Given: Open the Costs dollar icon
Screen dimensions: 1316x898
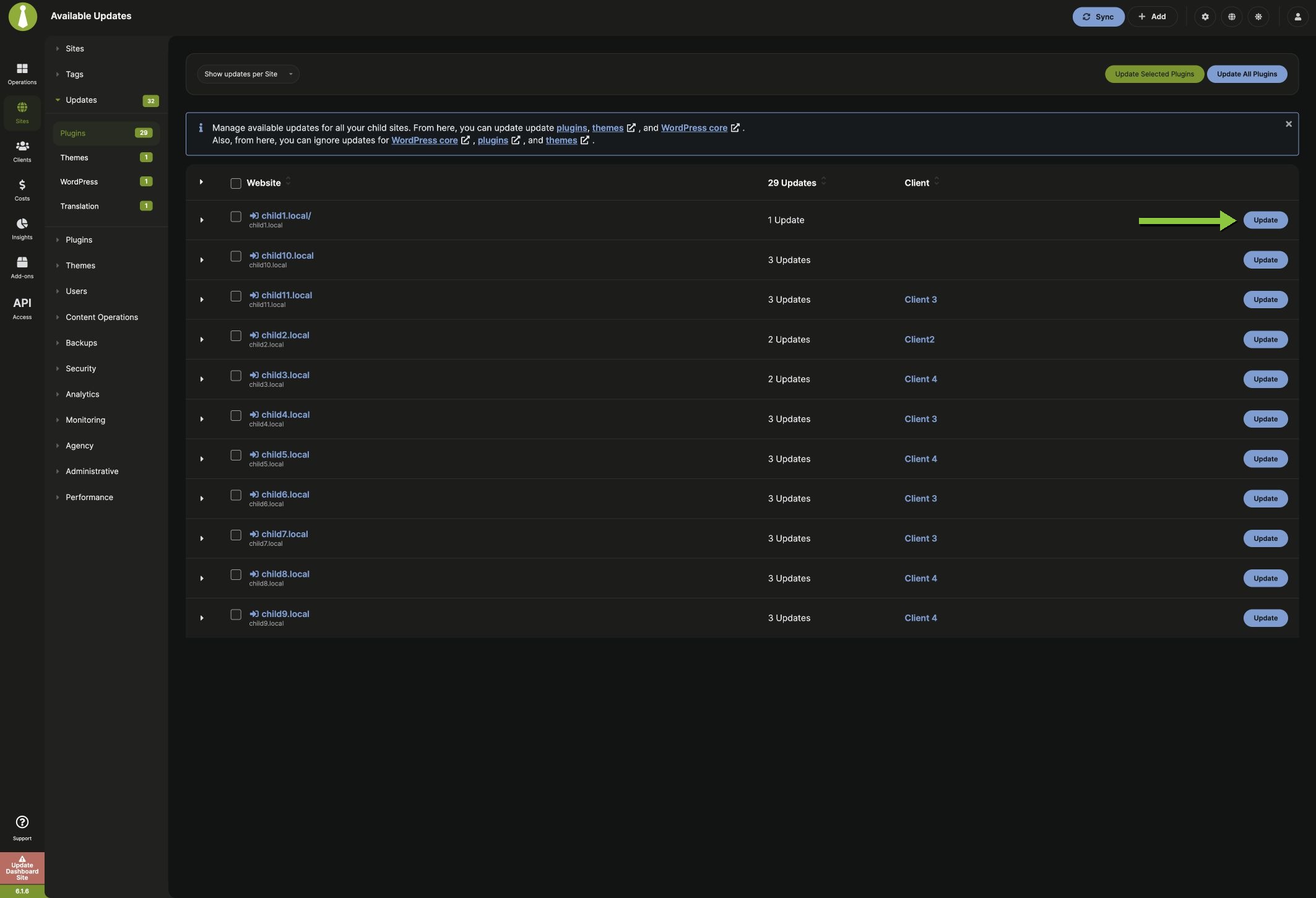Looking at the screenshot, I should tap(22, 190).
